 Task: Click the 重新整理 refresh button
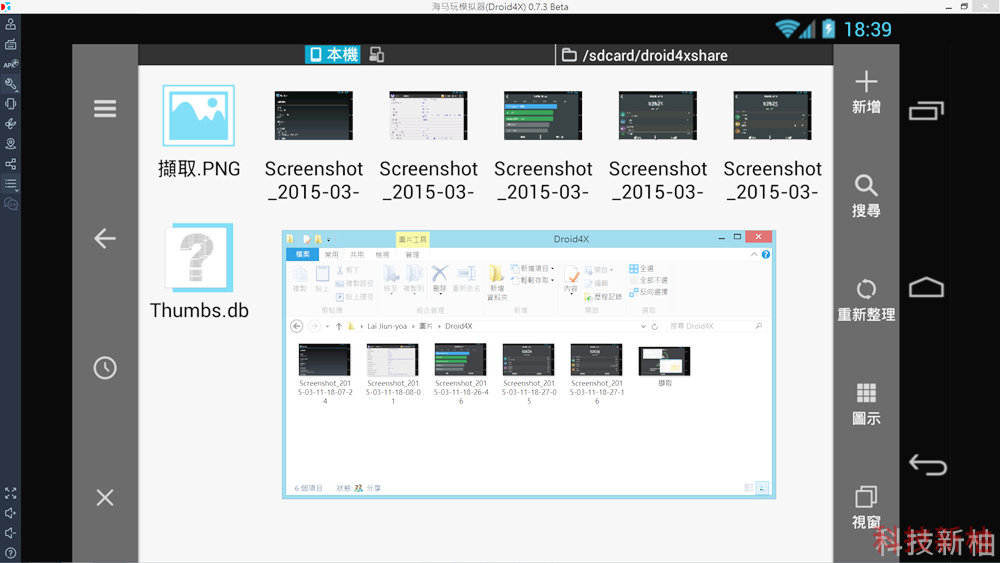[866, 300]
